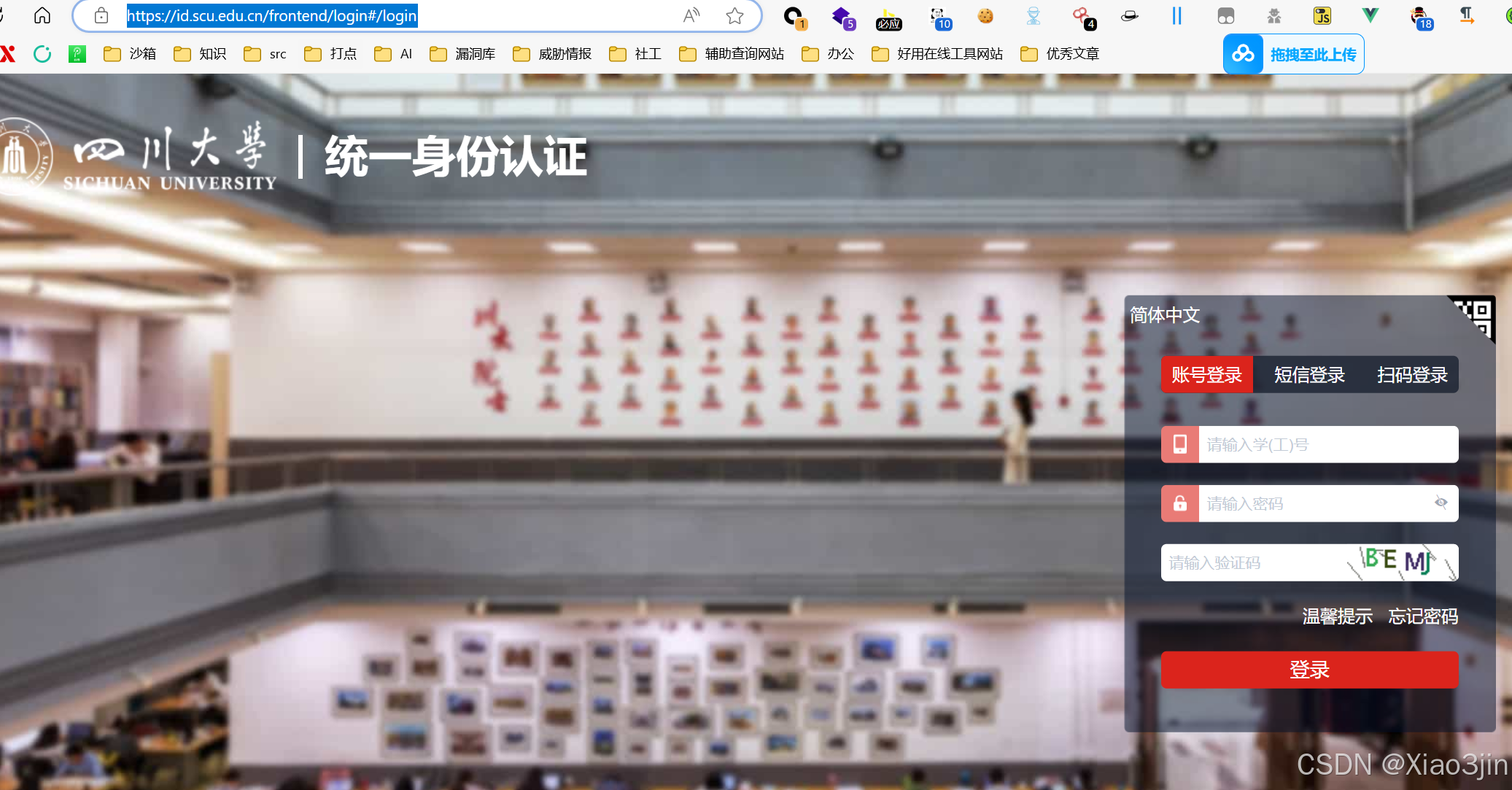Expand the 威胁情报 bookmark folder
Viewport: 1512px width, 790px height.
coord(552,53)
